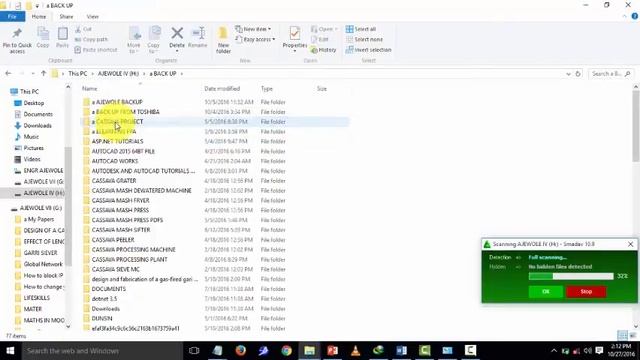
Task: Switch to the Share ribbon tab
Action: click(66, 16)
